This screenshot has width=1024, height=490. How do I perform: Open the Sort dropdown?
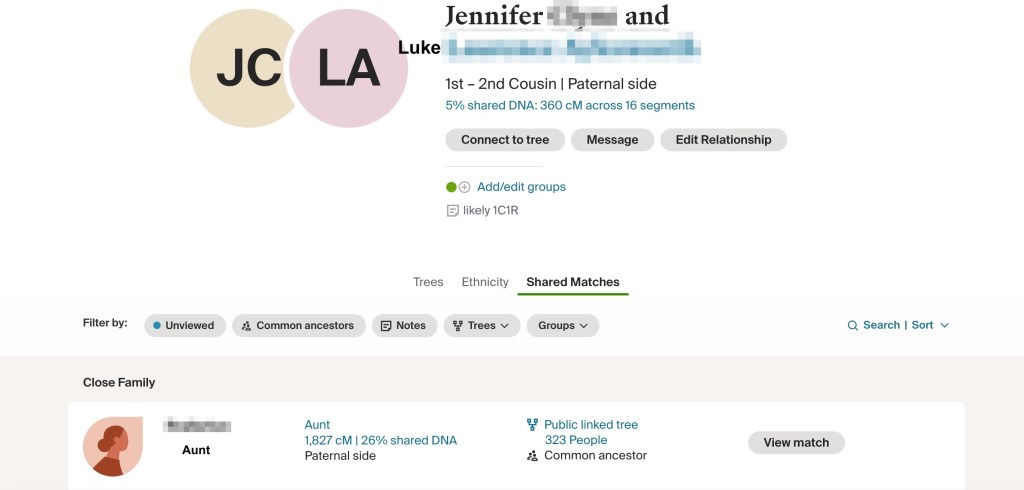point(930,326)
